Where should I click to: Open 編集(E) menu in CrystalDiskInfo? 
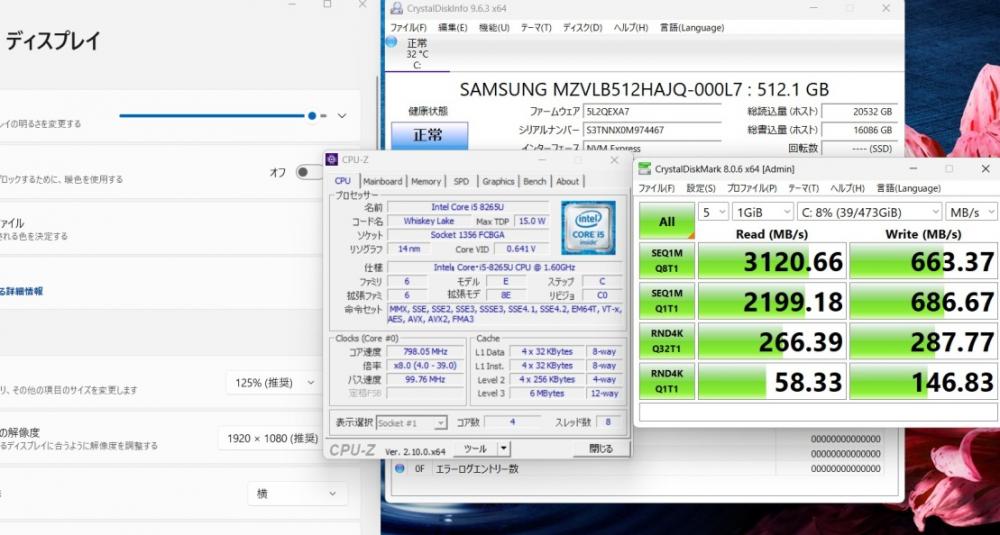coord(453,28)
